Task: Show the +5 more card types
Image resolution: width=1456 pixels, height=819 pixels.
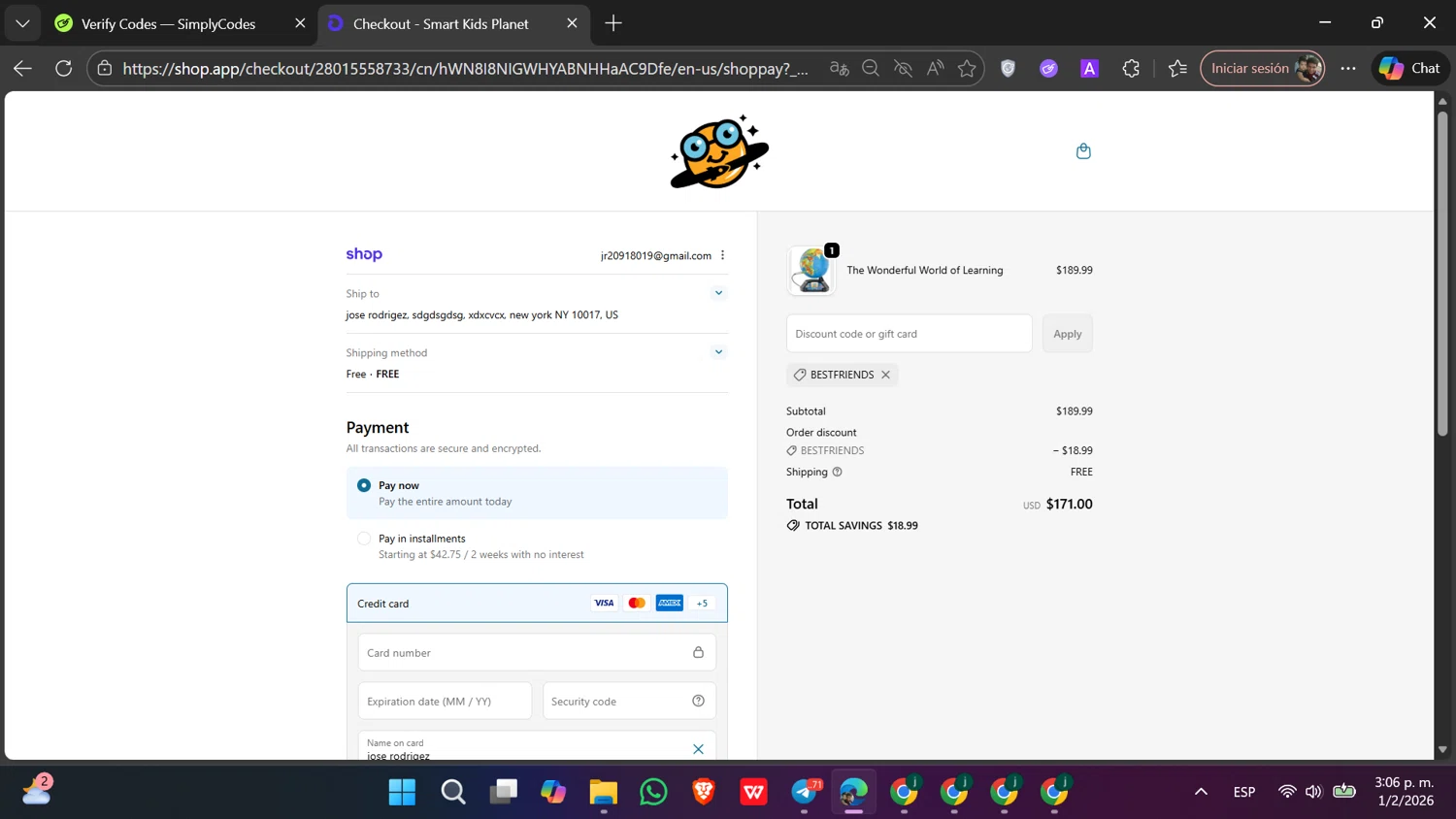Action: coord(702,603)
